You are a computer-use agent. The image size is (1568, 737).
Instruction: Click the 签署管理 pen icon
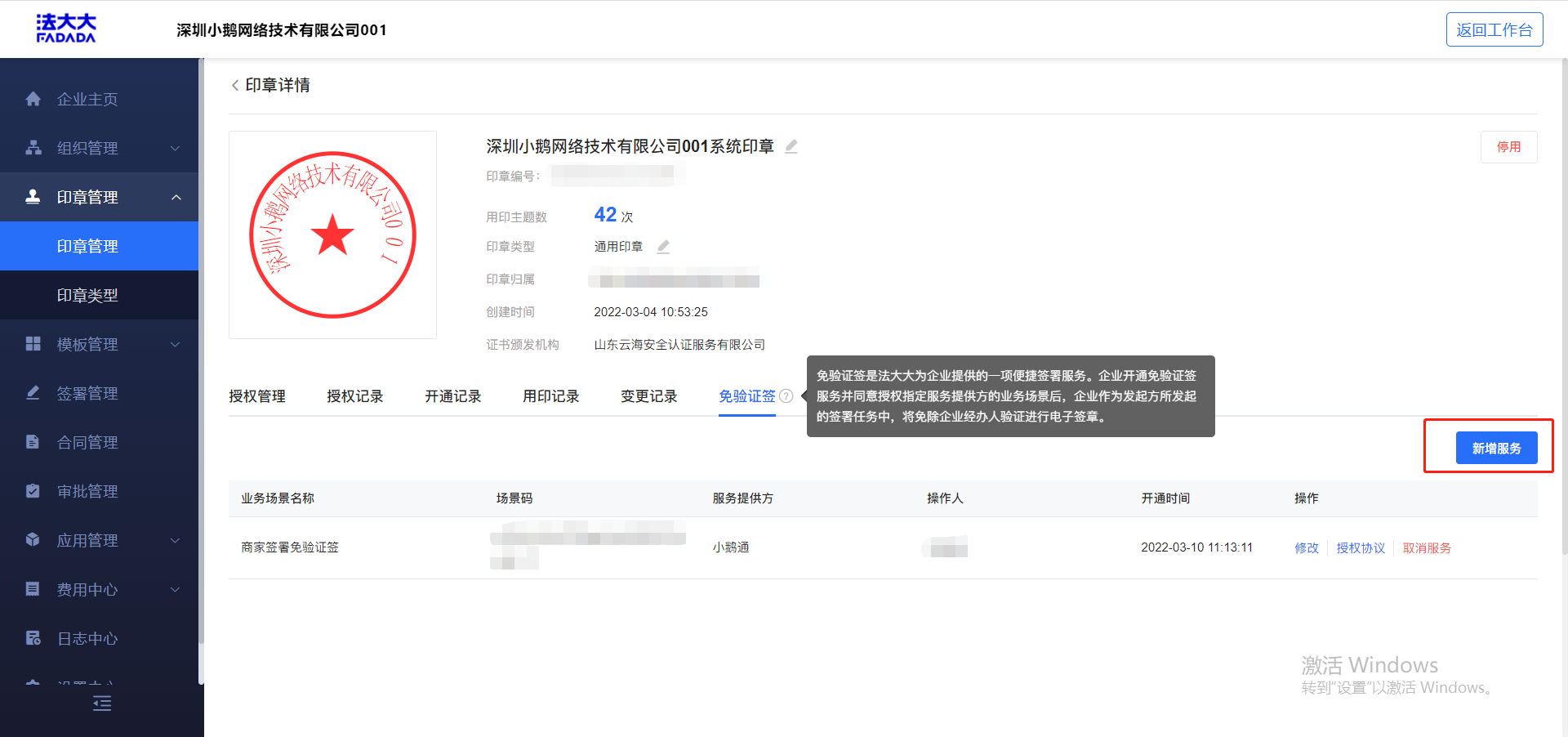click(33, 393)
